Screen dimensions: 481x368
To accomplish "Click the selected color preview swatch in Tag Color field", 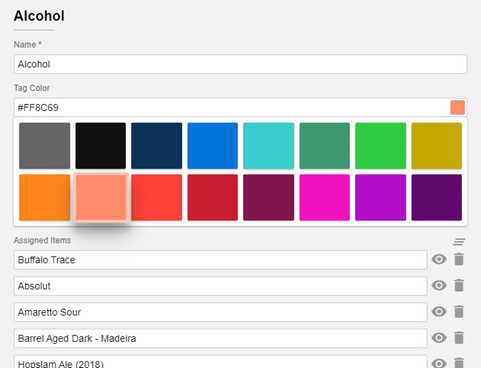I will (457, 108).
